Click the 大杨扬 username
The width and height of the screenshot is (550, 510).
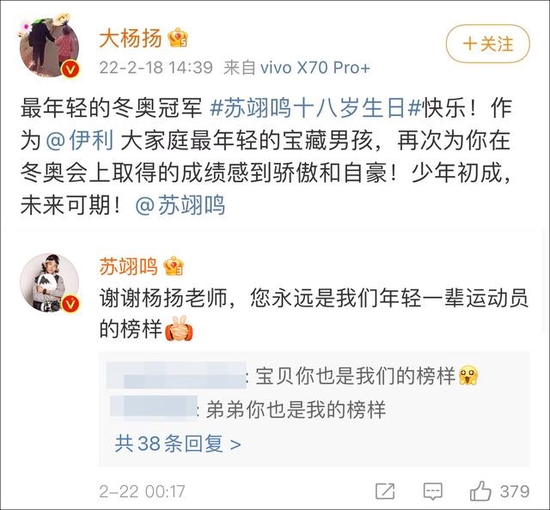click(x=131, y=38)
